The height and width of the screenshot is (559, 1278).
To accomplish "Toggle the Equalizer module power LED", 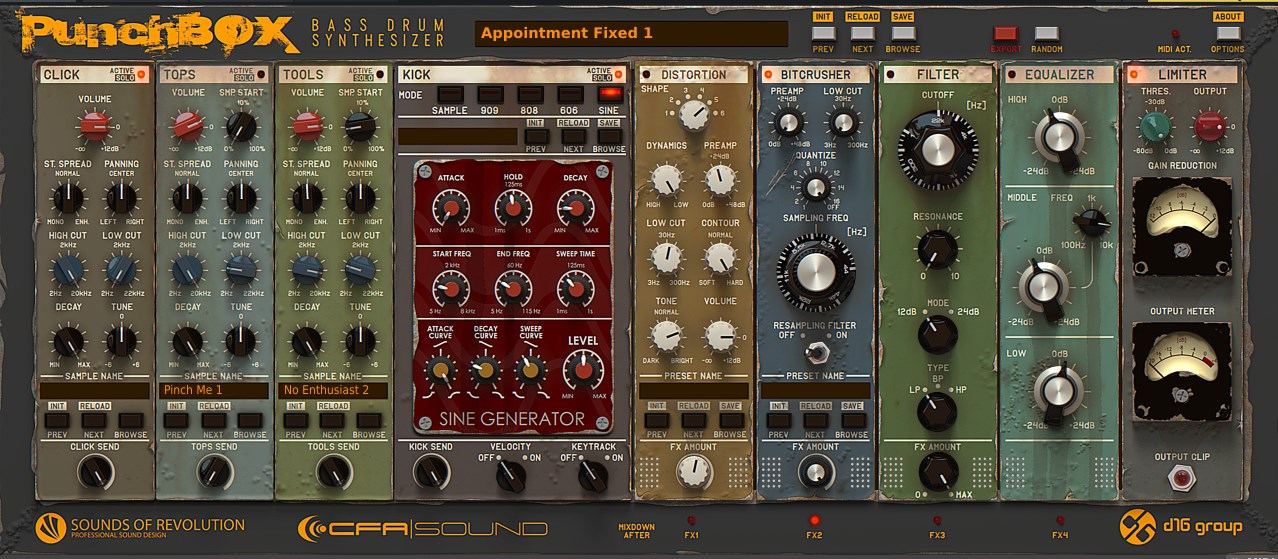I will [x=1011, y=74].
